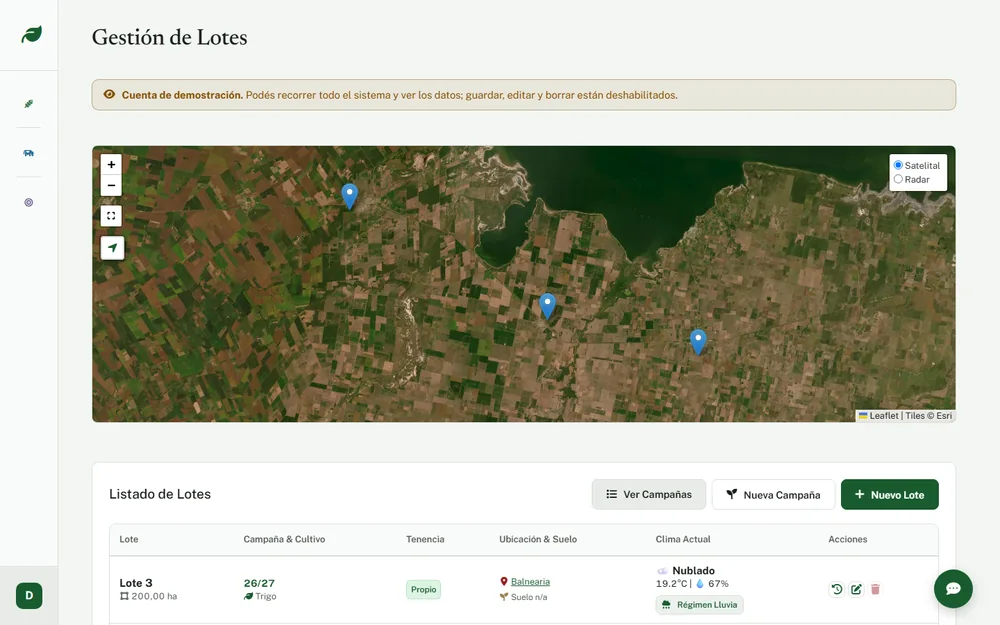The image size is (1000, 625).
Task: Open the wheat crop section in sidebar
Action: tap(29, 104)
